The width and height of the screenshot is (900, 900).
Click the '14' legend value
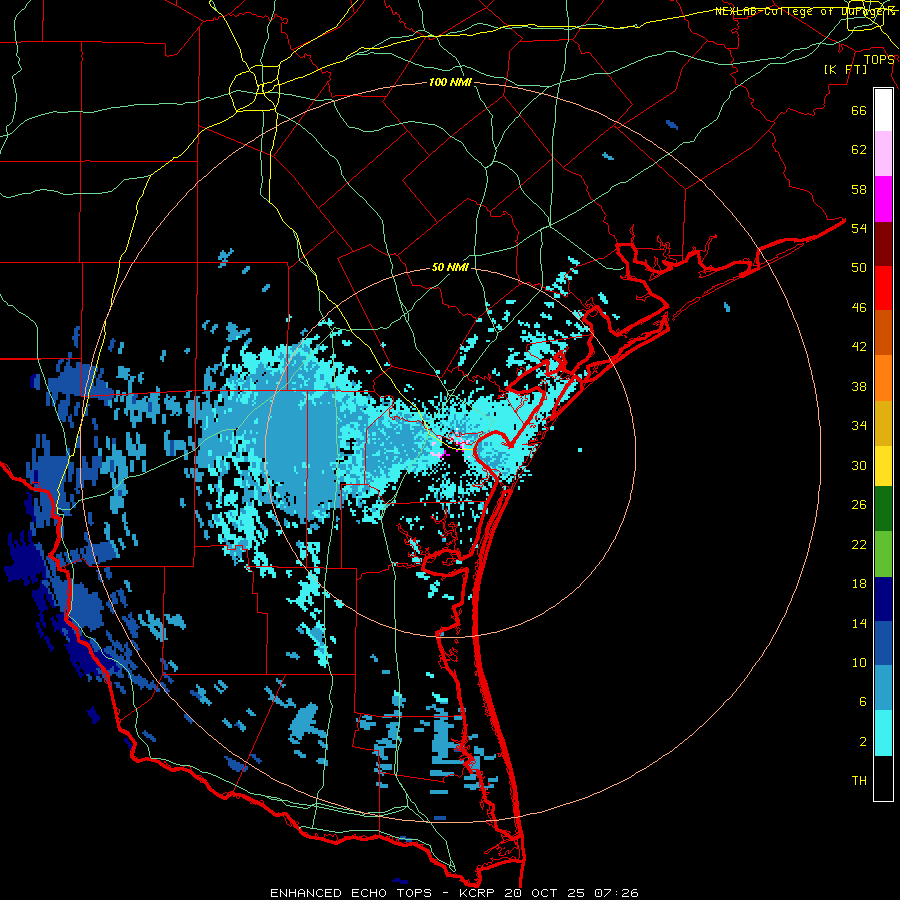coord(859,623)
